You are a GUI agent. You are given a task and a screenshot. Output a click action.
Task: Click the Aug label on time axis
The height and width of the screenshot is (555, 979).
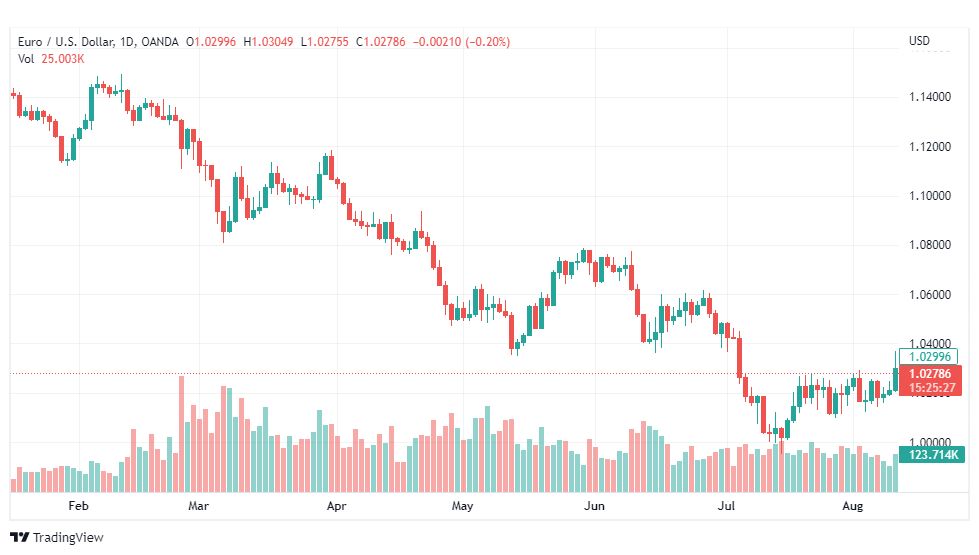click(852, 506)
